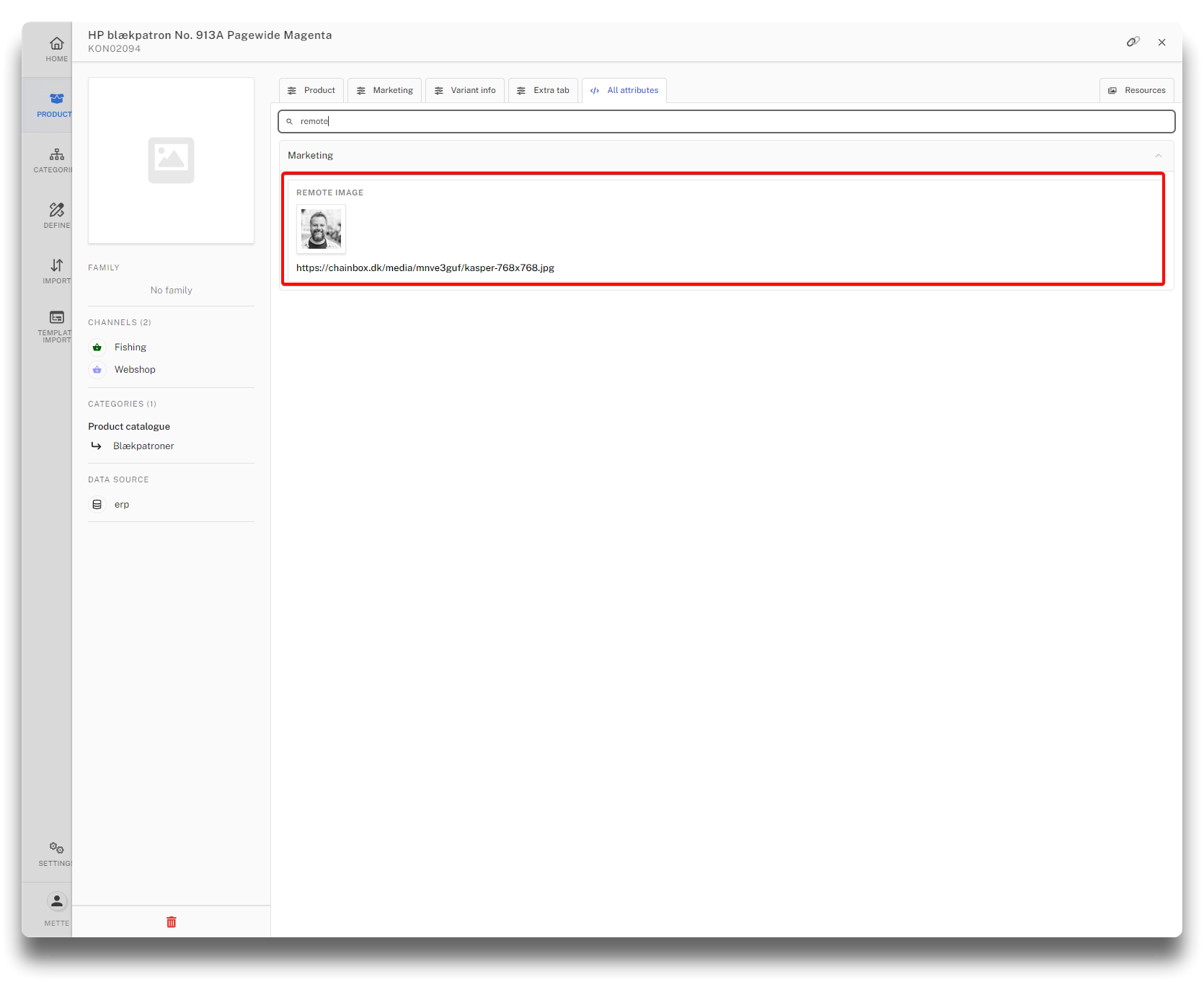The width and height of the screenshot is (1204, 982).
Task: Click the red delete trash icon
Action: click(172, 922)
